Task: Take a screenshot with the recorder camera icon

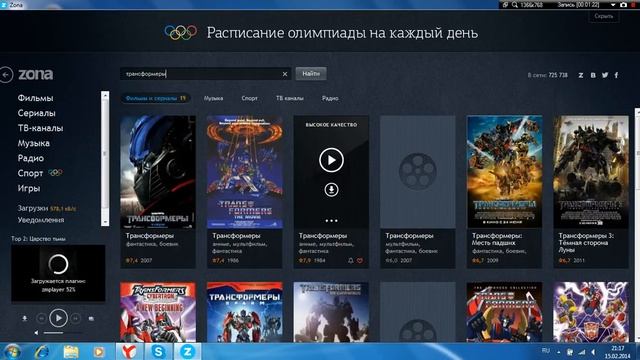Action: tap(623, 4)
